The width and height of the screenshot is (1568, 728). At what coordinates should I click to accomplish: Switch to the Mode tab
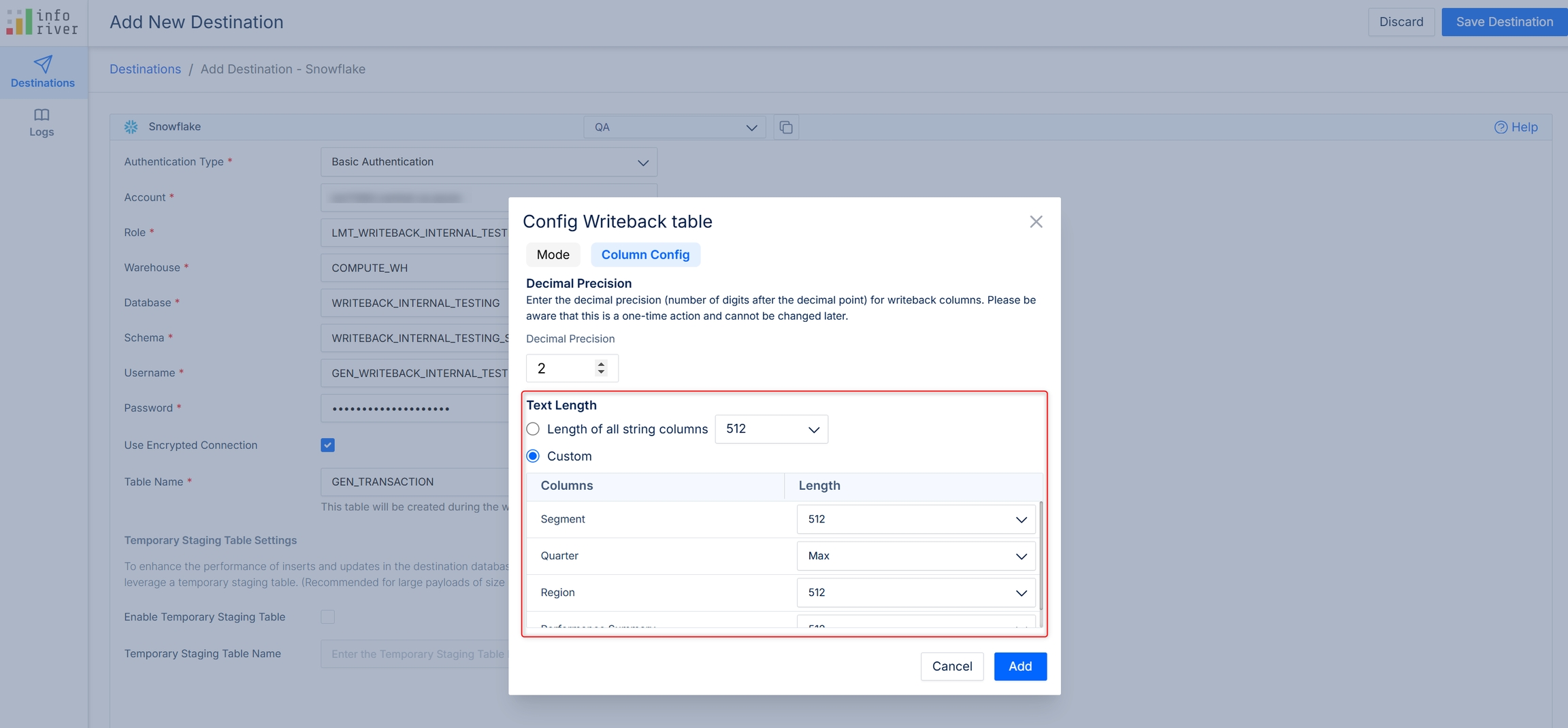(553, 254)
